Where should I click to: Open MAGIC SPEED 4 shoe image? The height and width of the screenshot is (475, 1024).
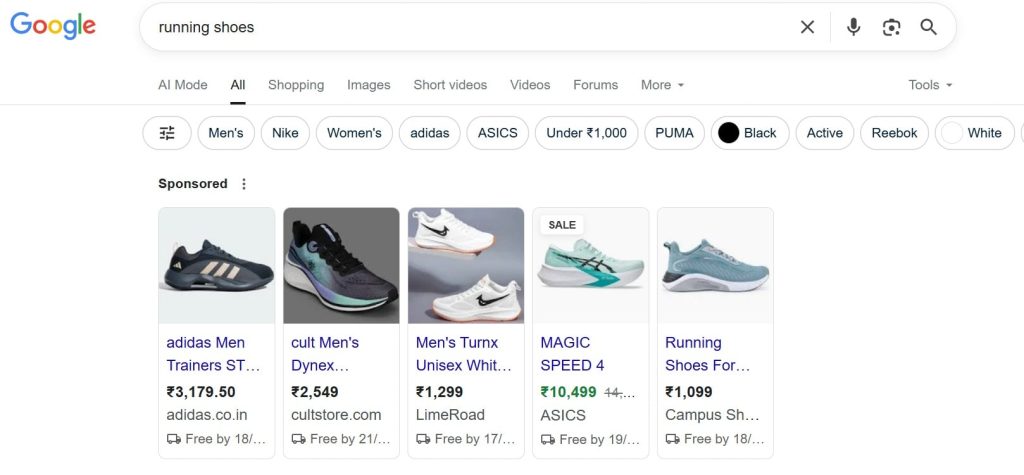click(591, 265)
